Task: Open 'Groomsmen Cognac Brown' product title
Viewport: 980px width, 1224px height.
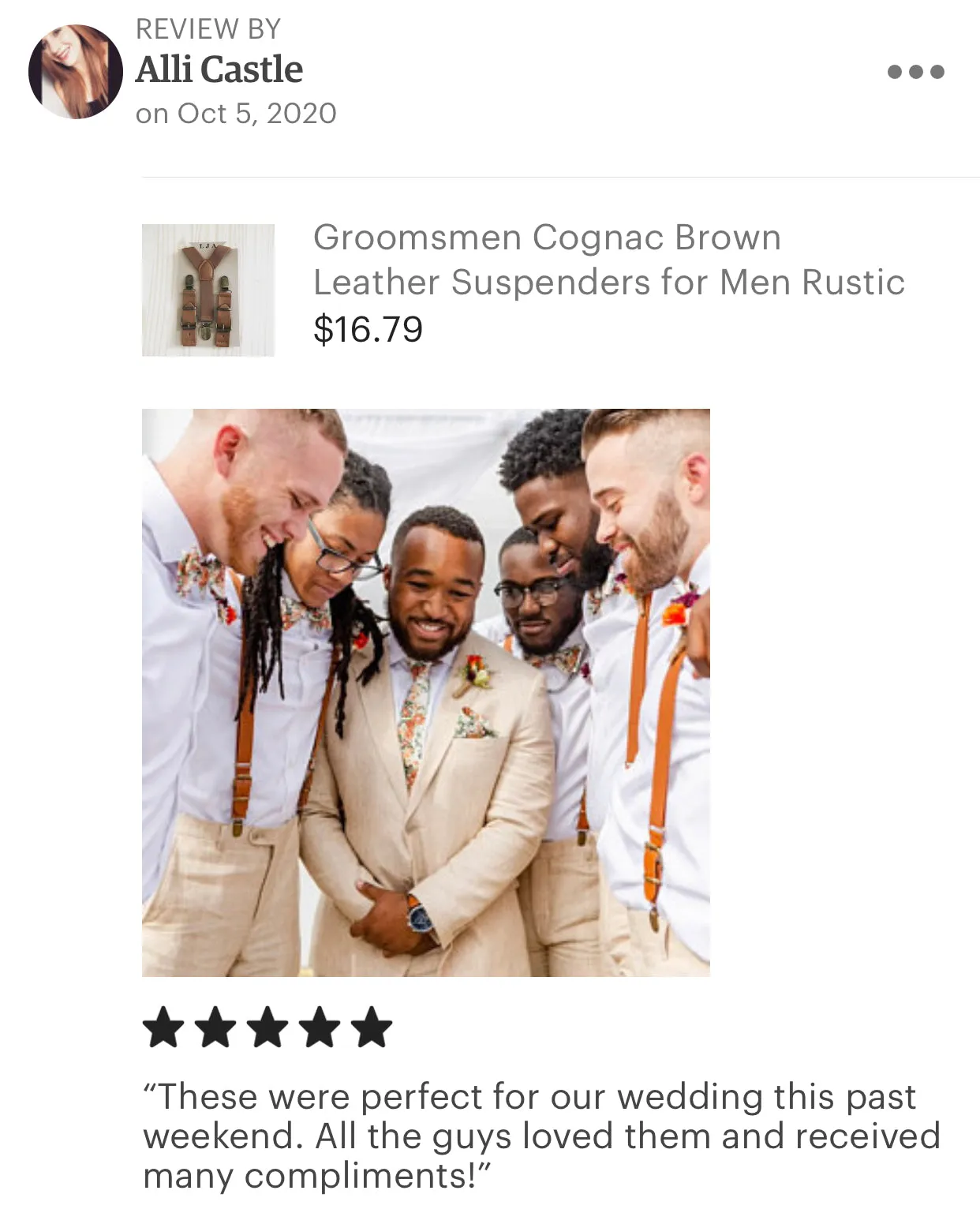Action: click(547, 238)
